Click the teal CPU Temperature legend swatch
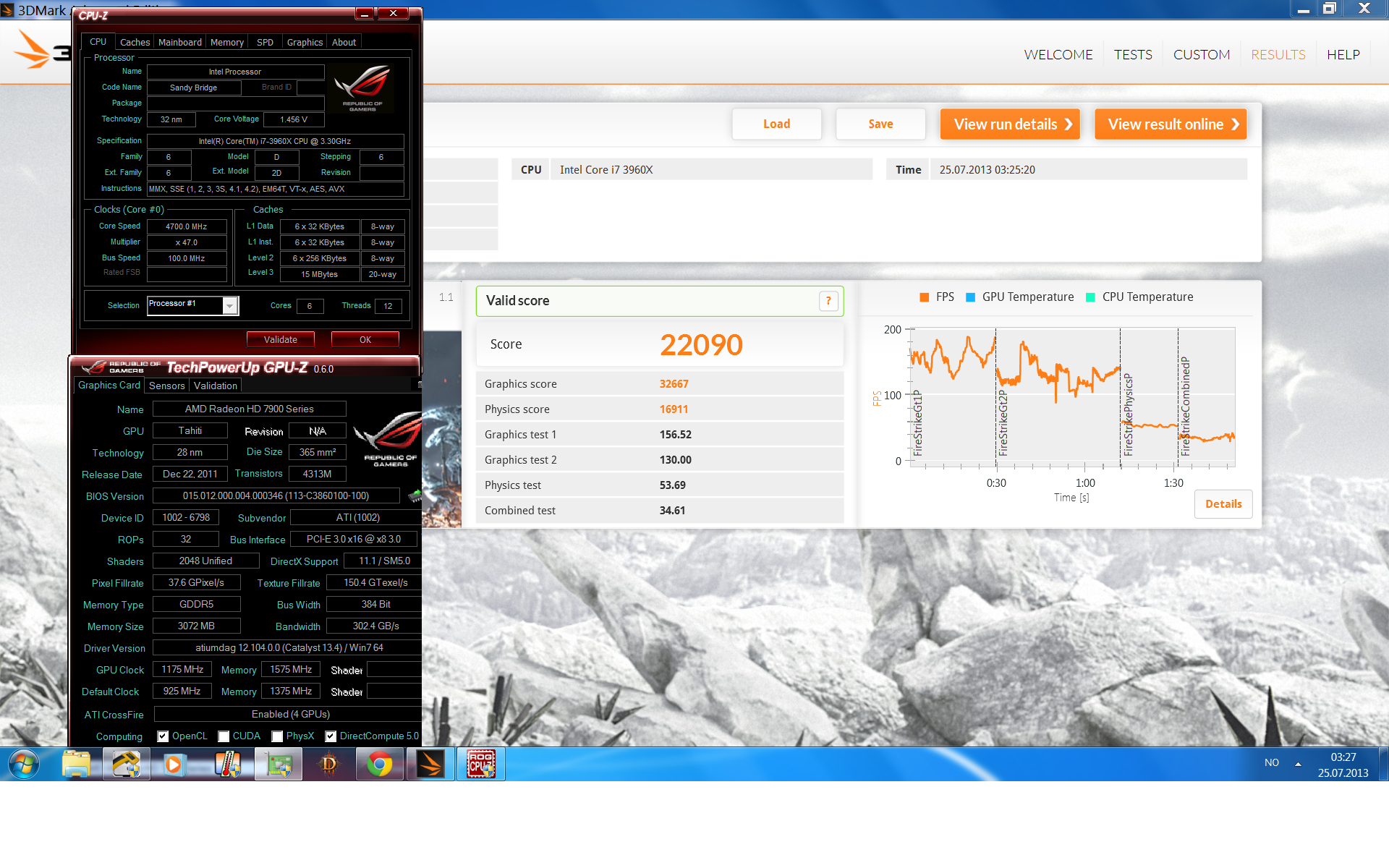Image resolution: width=1389 pixels, height=868 pixels. coord(1090,297)
